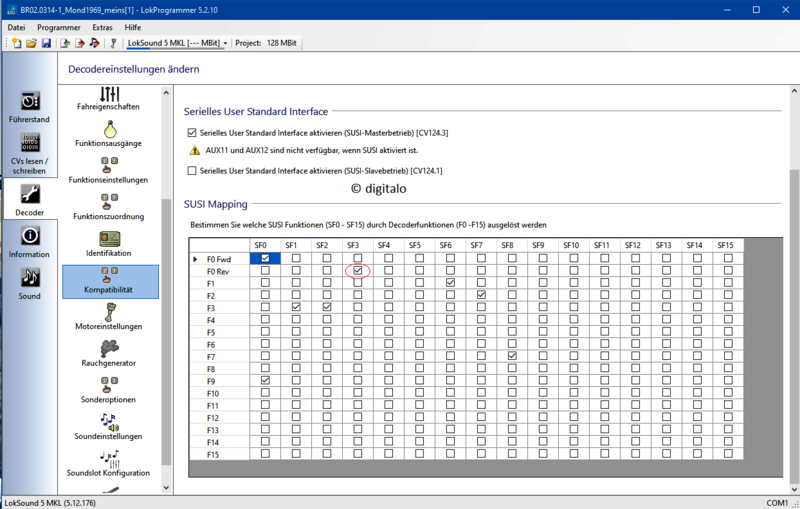Click the F0 Fwd row selector arrow
Image resolution: width=800 pixels, height=509 pixels.
195,259
